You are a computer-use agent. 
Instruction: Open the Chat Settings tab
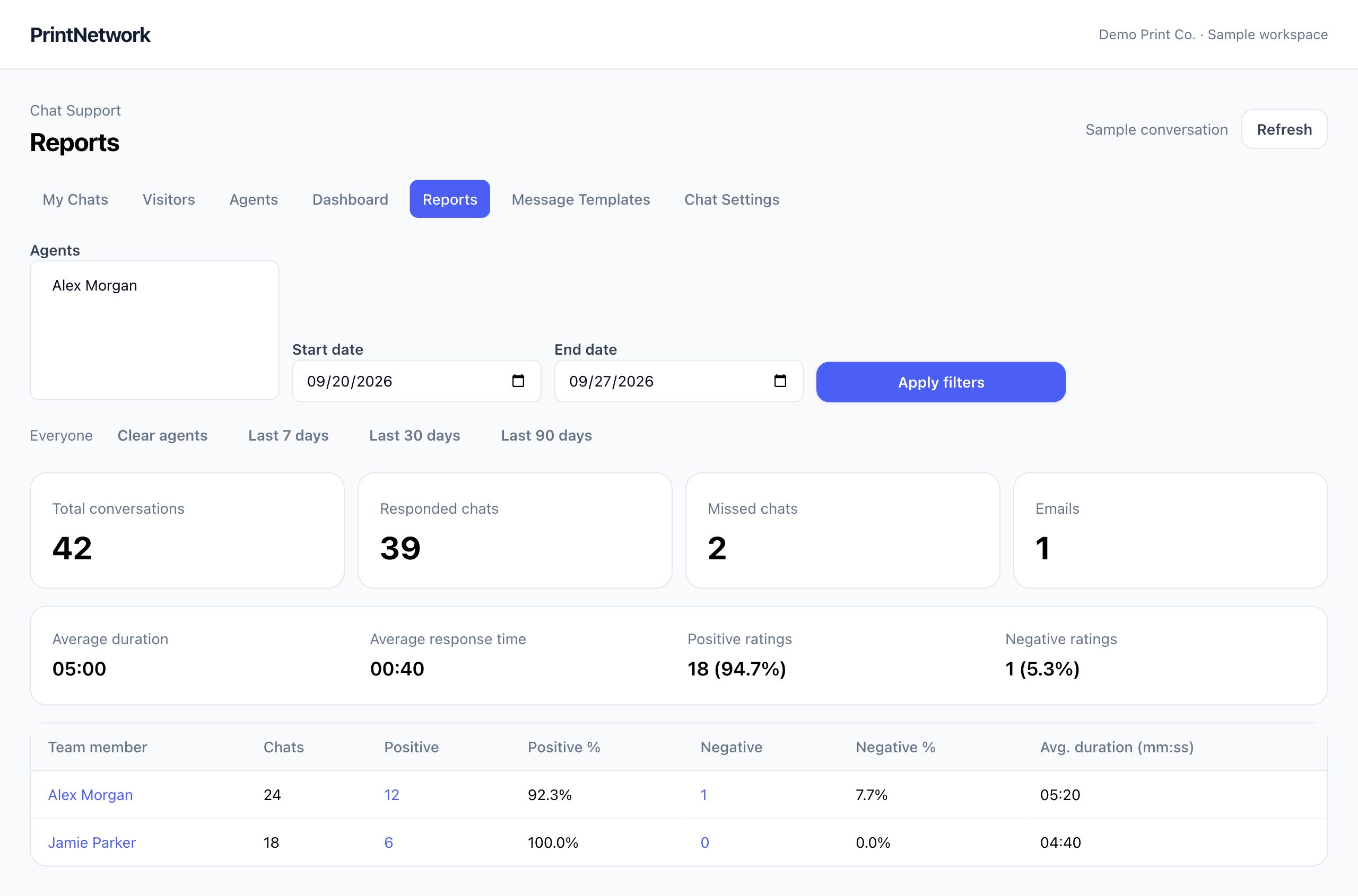[732, 199]
